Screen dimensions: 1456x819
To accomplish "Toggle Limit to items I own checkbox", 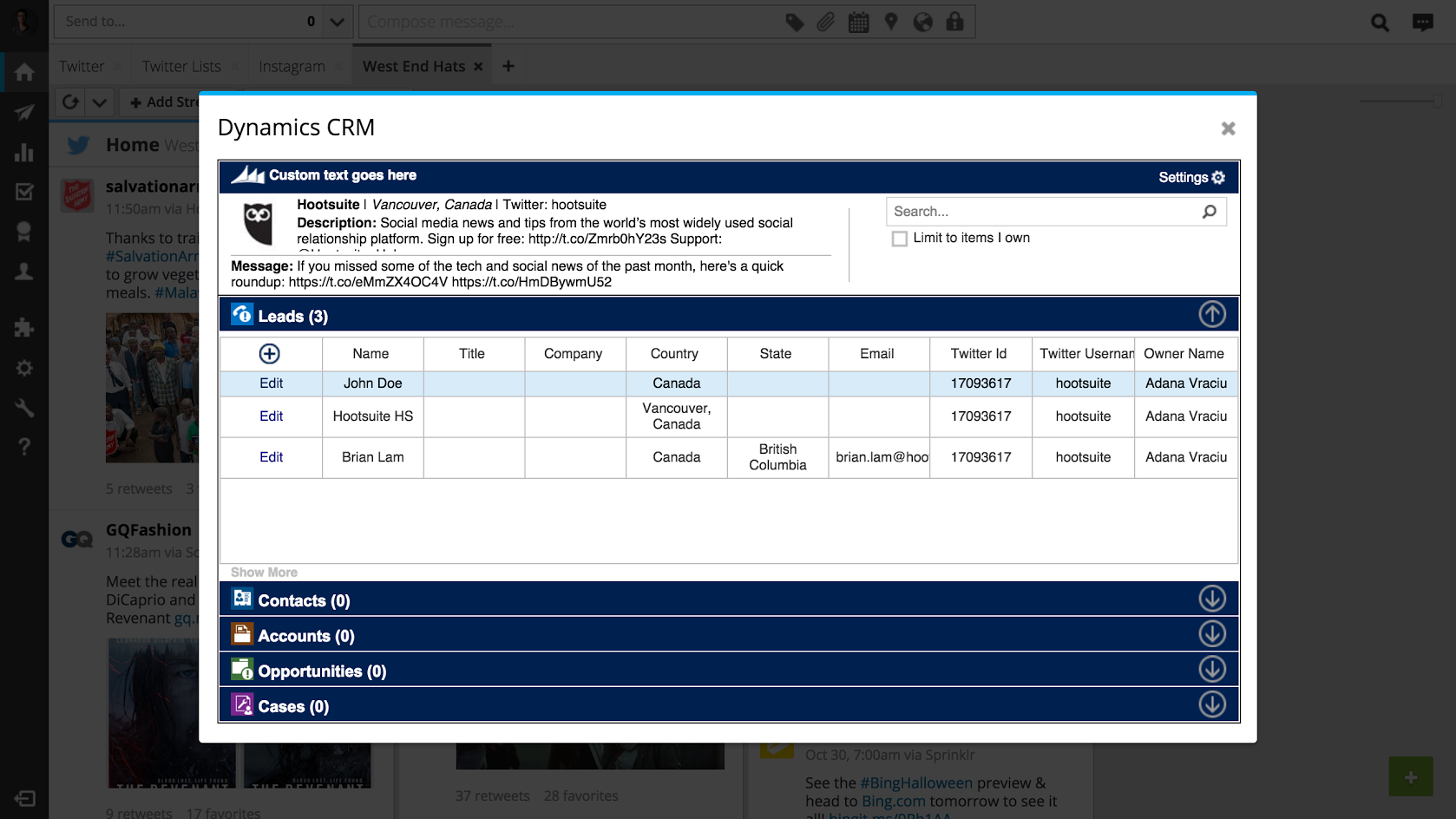I will point(900,239).
